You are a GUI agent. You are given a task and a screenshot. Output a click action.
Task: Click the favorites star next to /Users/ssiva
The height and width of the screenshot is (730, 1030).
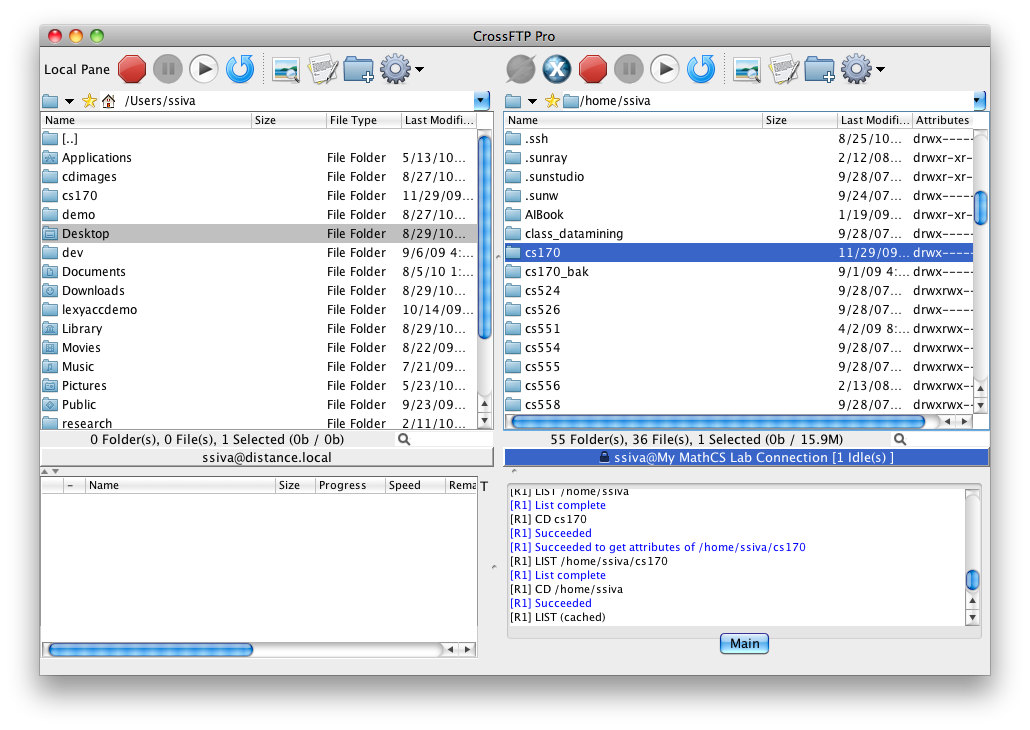pyautogui.click(x=89, y=101)
